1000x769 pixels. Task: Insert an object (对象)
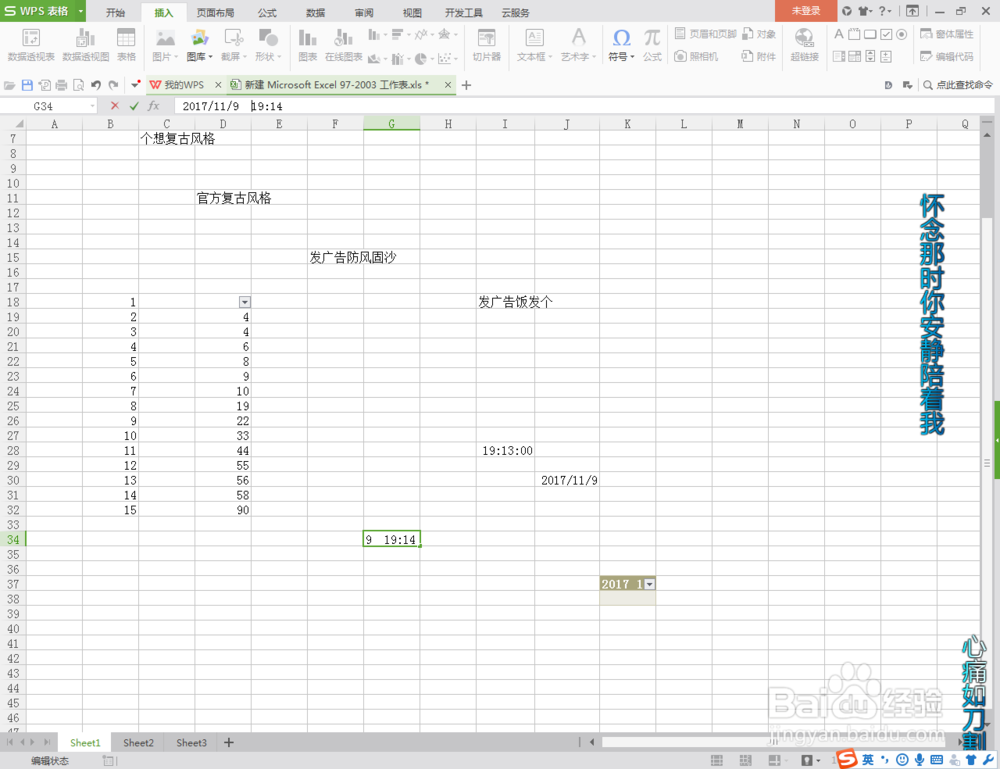(759, 34)
